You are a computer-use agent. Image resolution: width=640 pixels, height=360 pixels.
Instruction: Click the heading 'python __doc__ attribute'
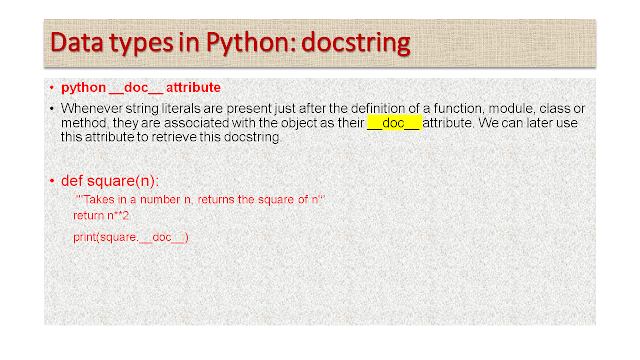[x=141, y=87]
